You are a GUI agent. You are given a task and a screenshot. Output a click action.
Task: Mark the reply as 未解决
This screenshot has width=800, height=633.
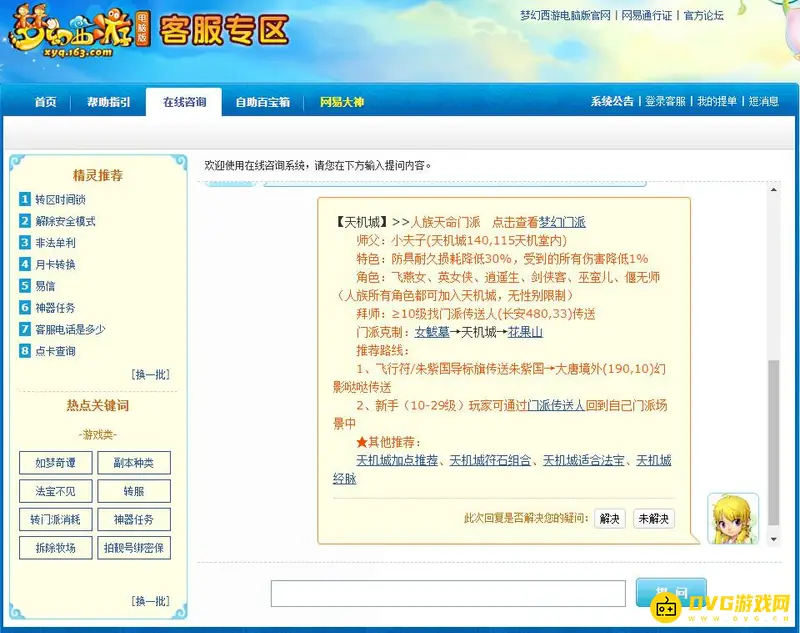pos(654,519)
